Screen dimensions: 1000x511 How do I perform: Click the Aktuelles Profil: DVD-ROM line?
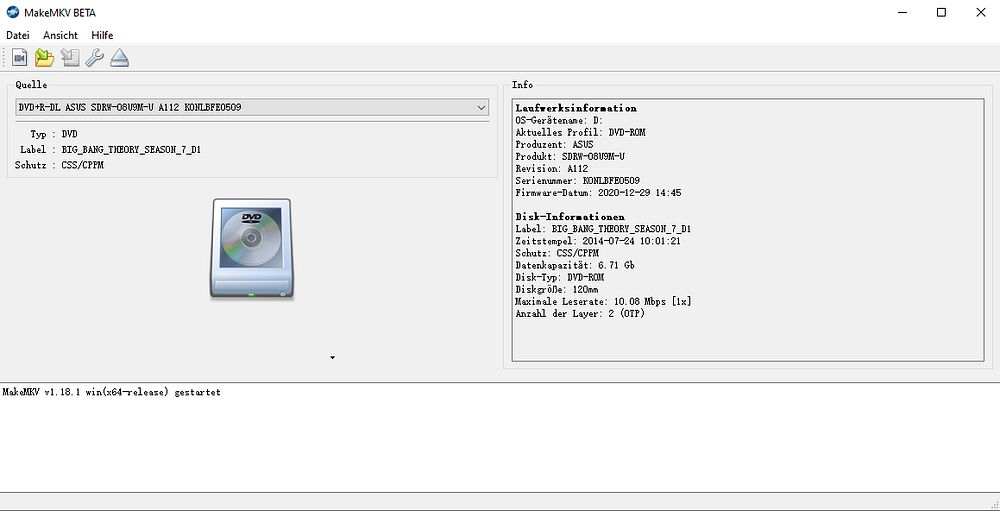pyautogui.click(x=580, y=132)
